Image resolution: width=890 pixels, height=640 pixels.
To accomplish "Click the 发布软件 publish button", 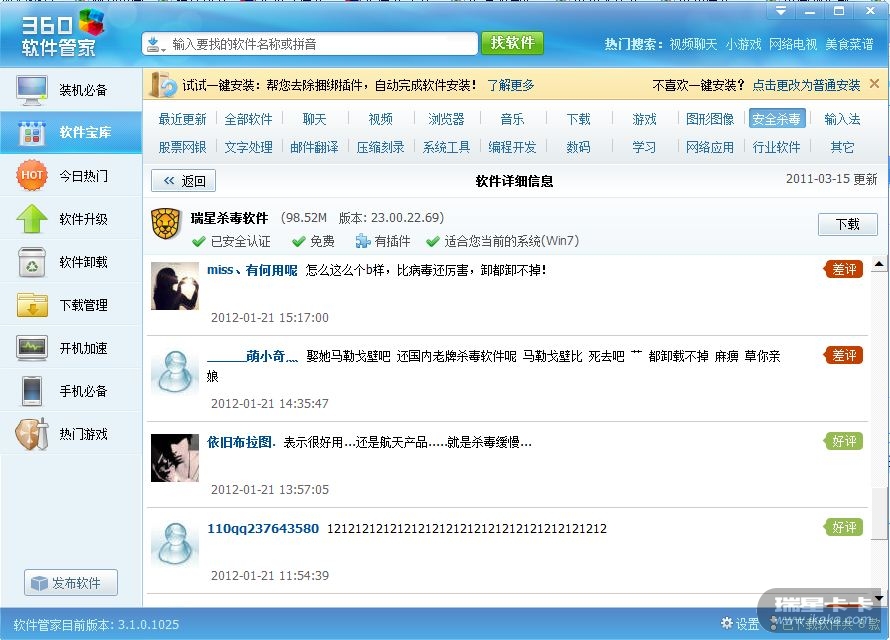I will tap(71, 583).
